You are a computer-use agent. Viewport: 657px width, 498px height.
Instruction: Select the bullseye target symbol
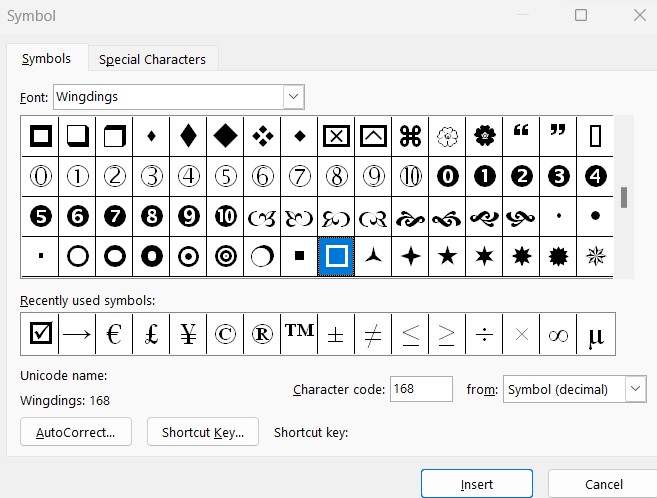[226, 256]
